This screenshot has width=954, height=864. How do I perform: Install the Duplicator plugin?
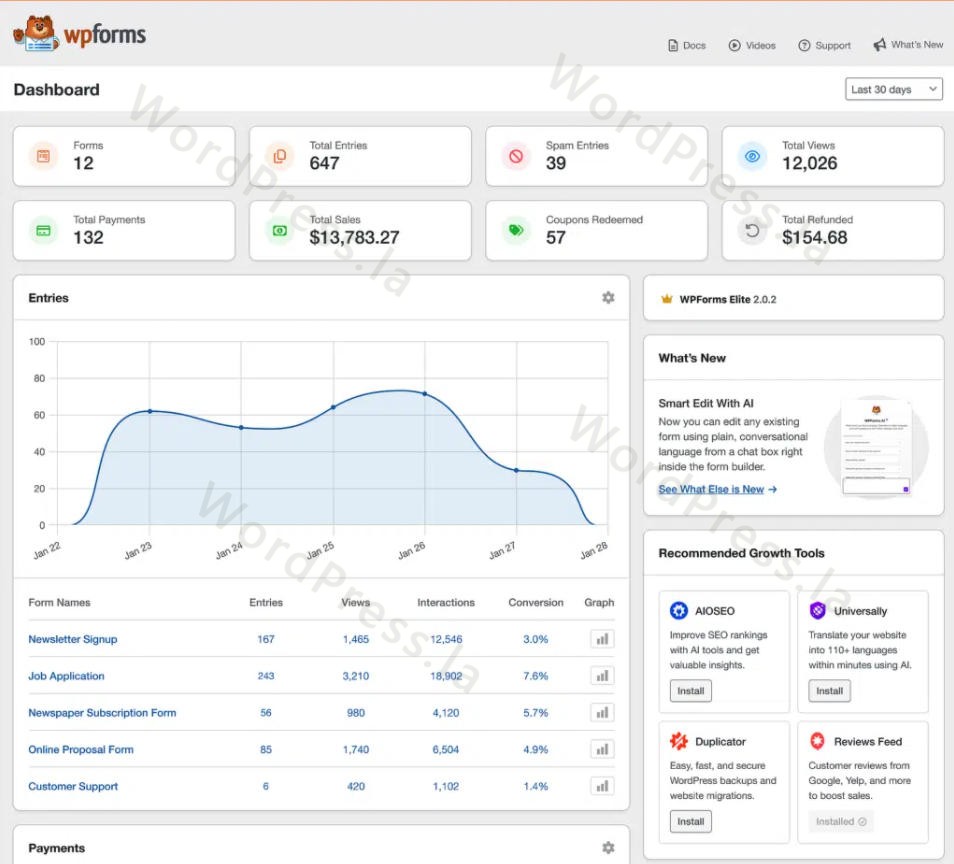691,821
